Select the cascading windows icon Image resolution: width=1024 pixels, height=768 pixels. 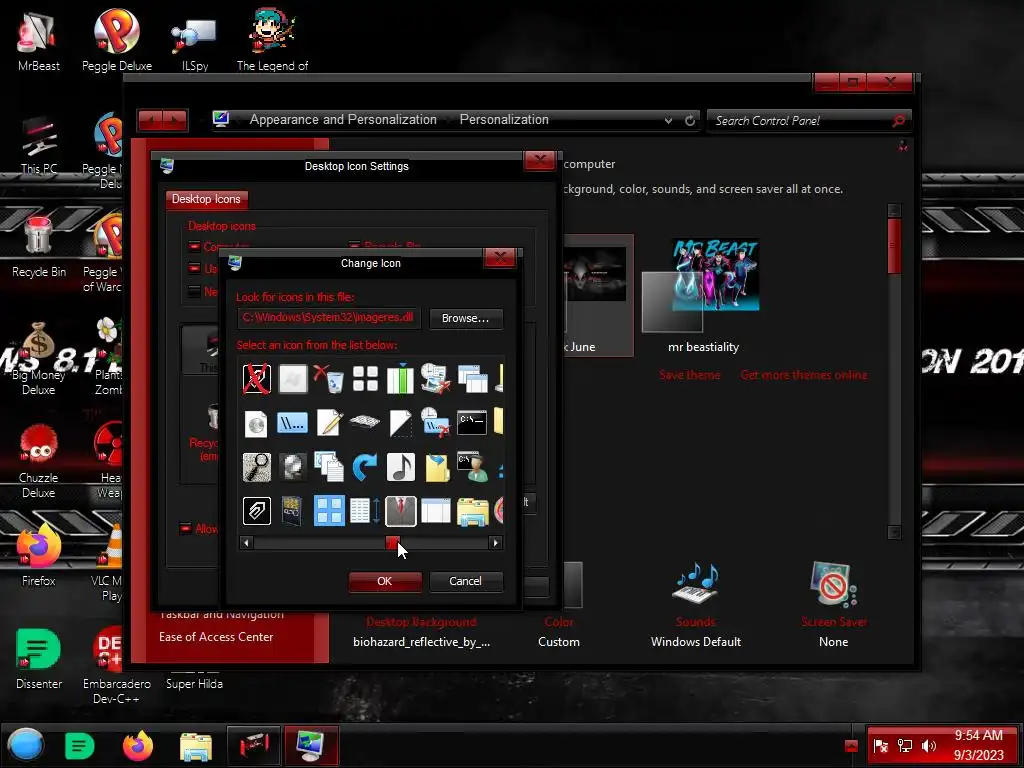(472, 379)
